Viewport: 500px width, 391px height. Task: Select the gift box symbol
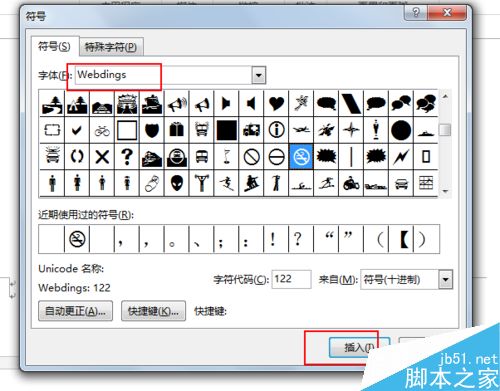point(177,130)
